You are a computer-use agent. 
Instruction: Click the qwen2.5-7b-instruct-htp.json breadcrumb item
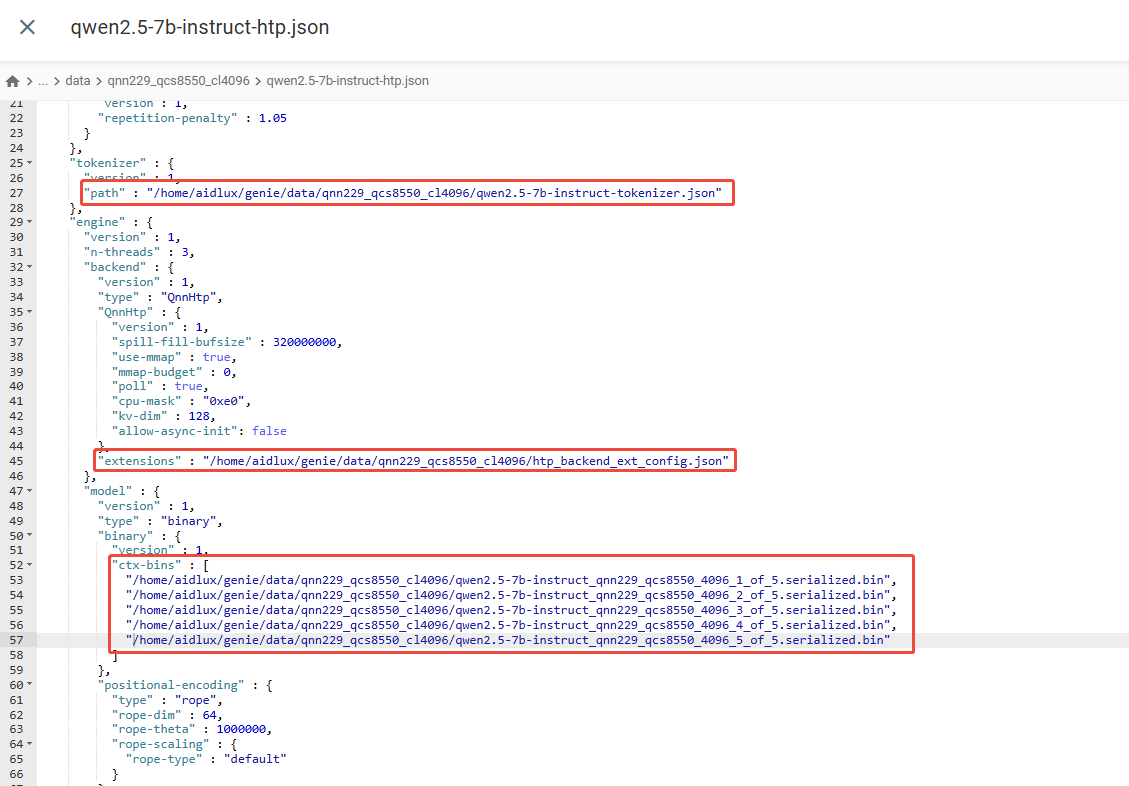[347, 81]
